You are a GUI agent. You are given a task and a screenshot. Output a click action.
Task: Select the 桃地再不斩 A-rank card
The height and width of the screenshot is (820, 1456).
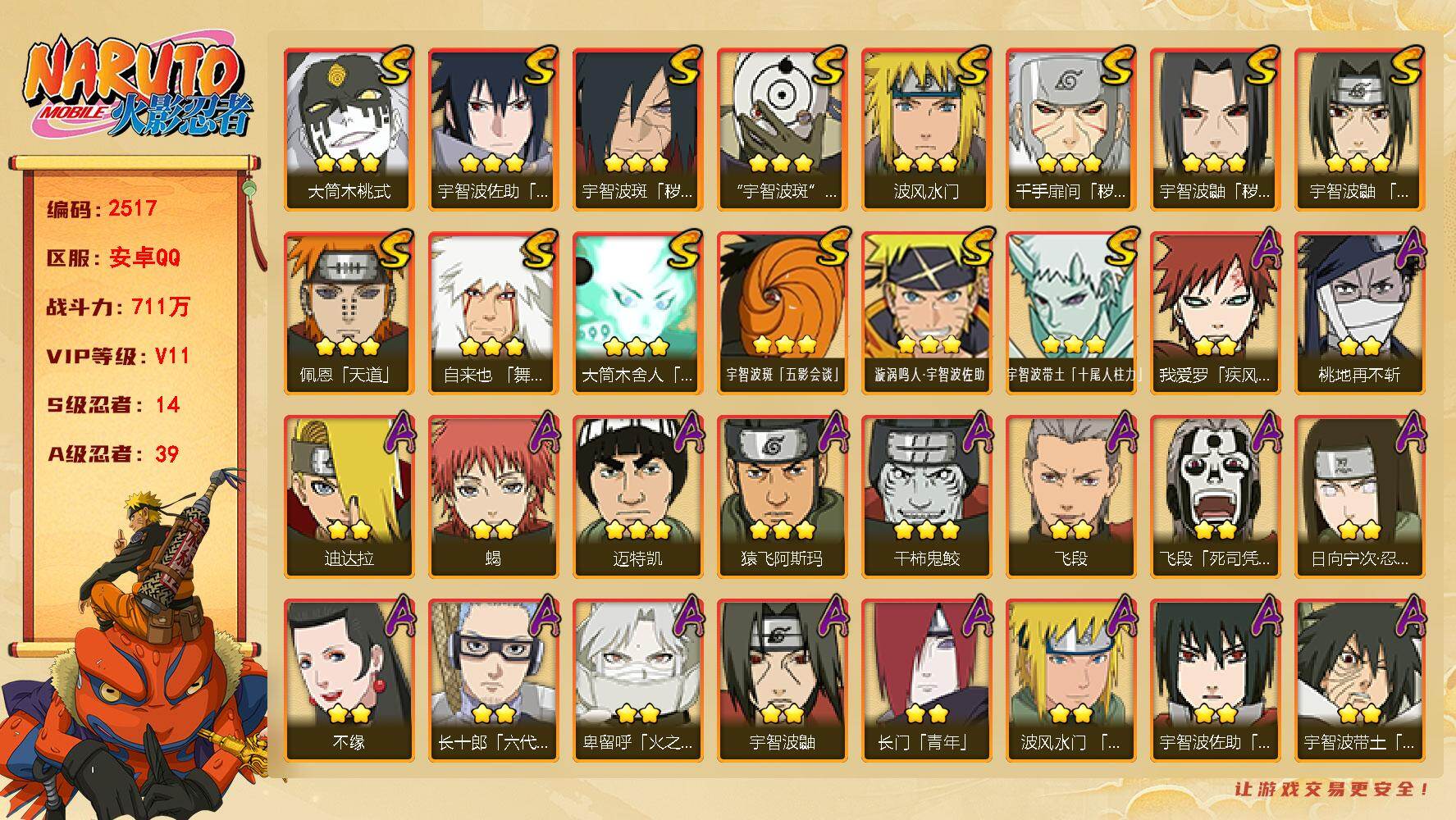coord(1359,313)
